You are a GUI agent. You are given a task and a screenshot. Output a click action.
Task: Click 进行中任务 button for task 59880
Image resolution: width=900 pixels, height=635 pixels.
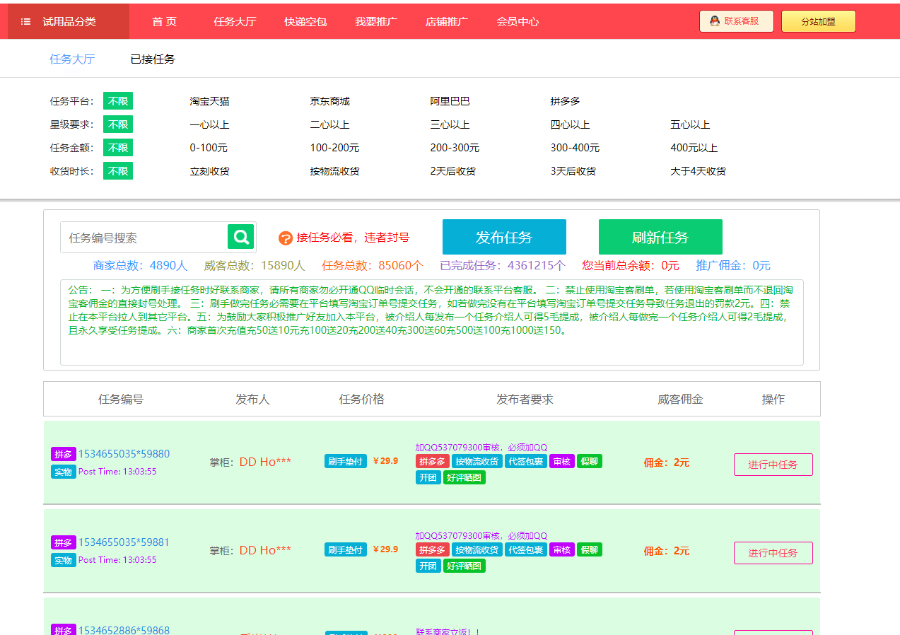click(x=773, y=464)
